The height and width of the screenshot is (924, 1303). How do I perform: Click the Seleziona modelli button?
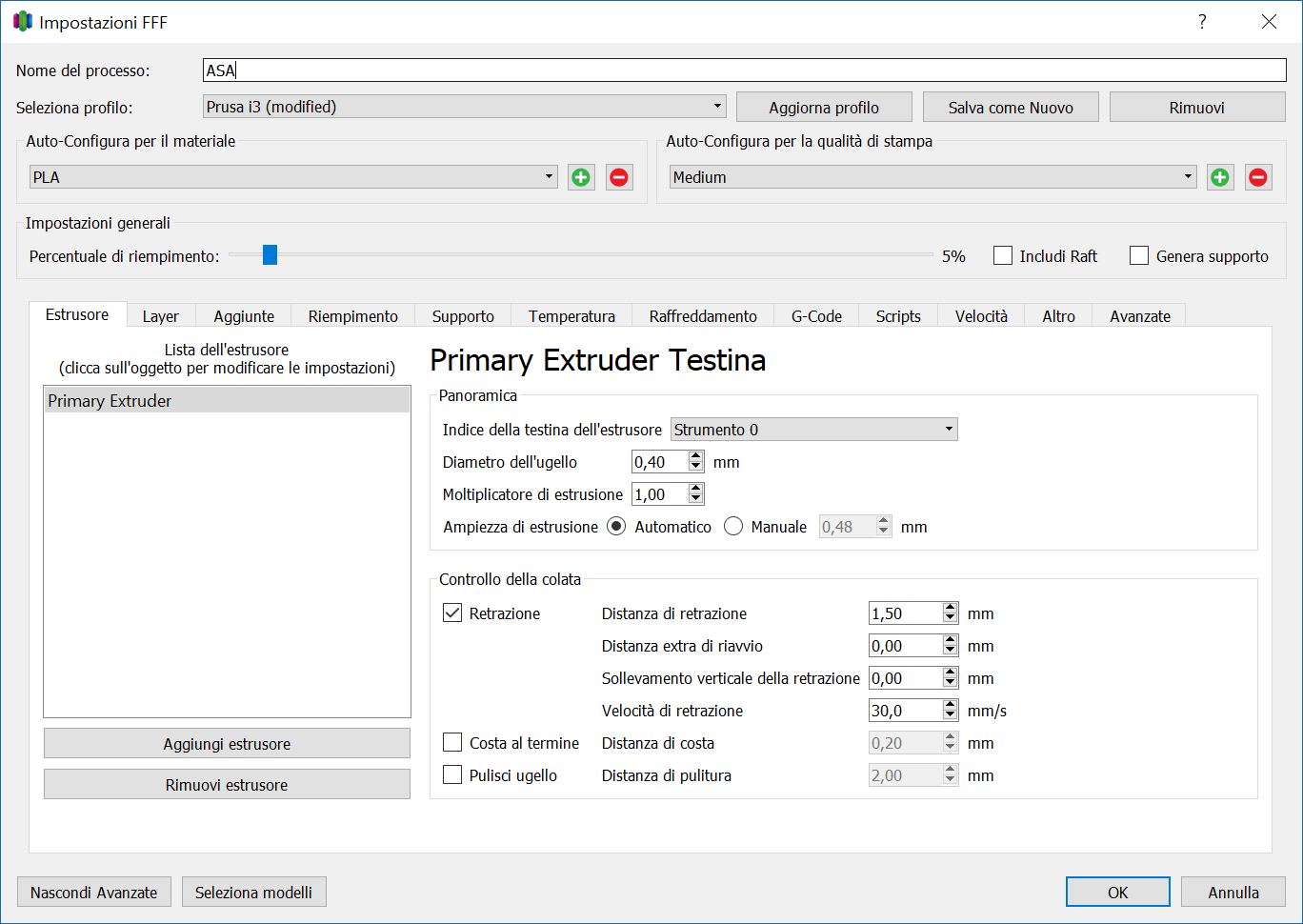tap(253, 893)
